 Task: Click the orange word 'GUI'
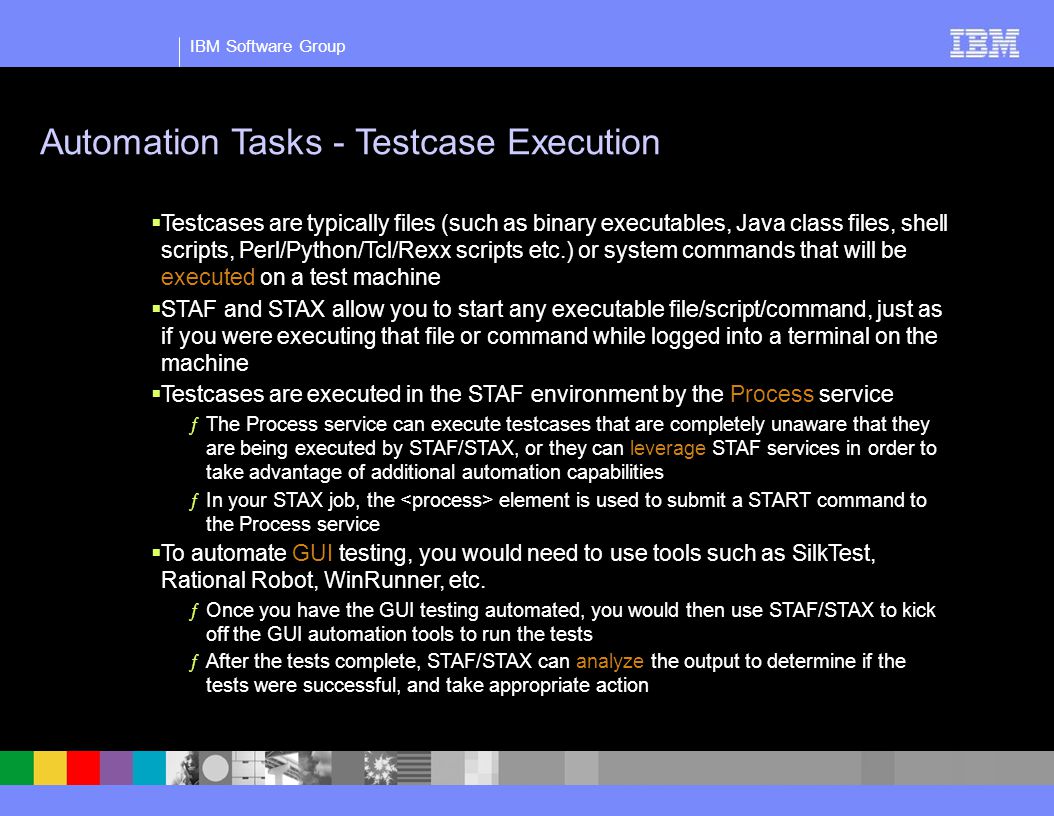[313, 553]
